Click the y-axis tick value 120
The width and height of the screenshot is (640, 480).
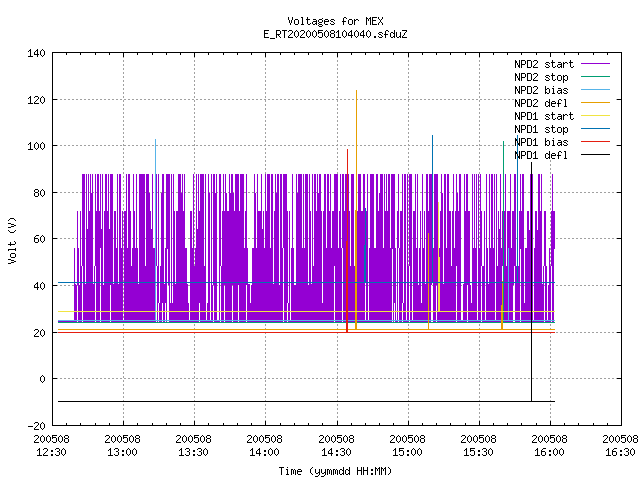(36, 100)
